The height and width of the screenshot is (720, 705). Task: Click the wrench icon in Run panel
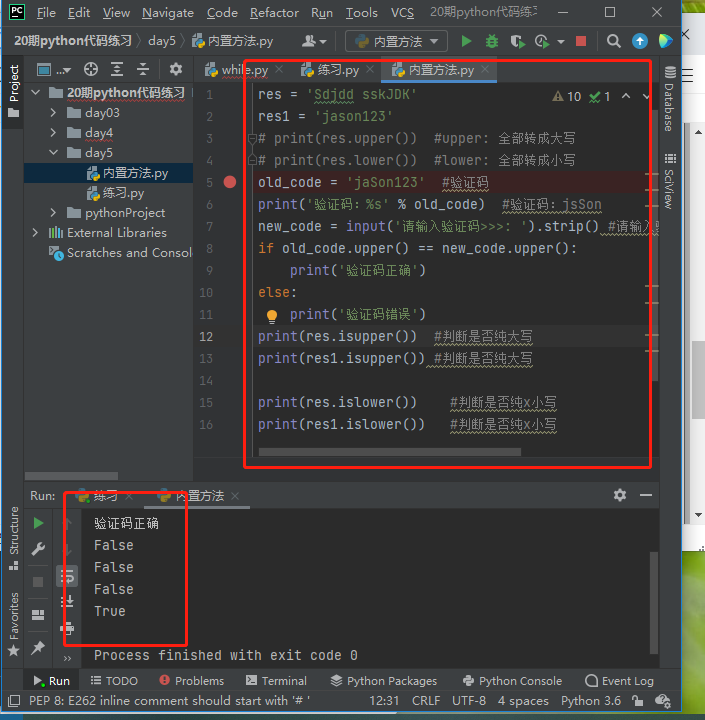point(39,549)
